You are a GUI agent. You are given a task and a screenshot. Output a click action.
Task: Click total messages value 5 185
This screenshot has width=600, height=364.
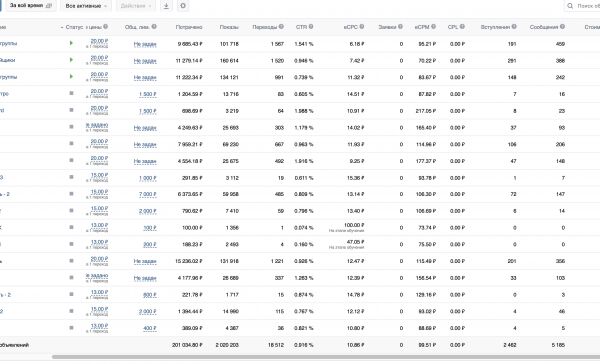click(x=558, y=345)
